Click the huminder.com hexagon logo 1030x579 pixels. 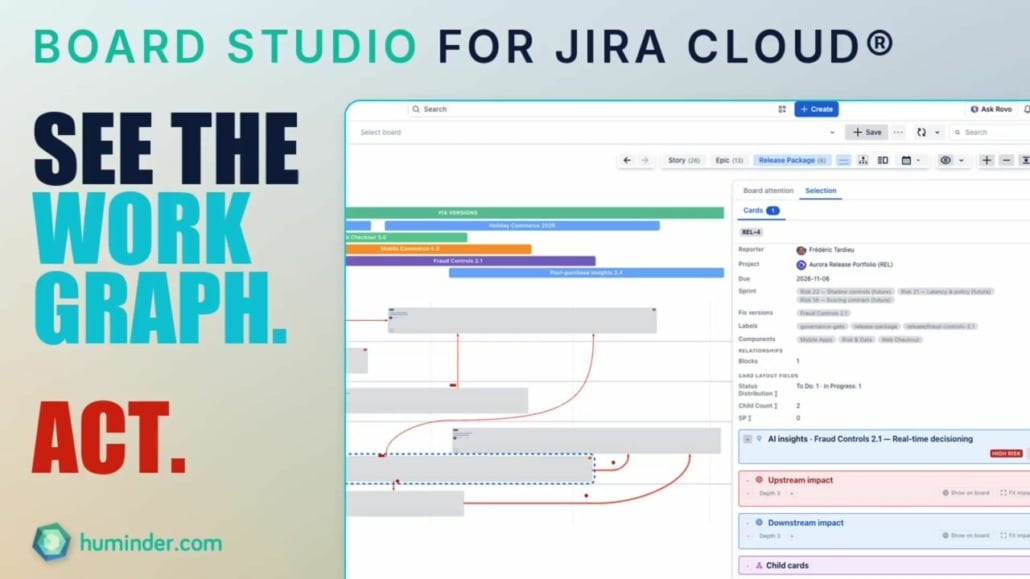(52, 543)
